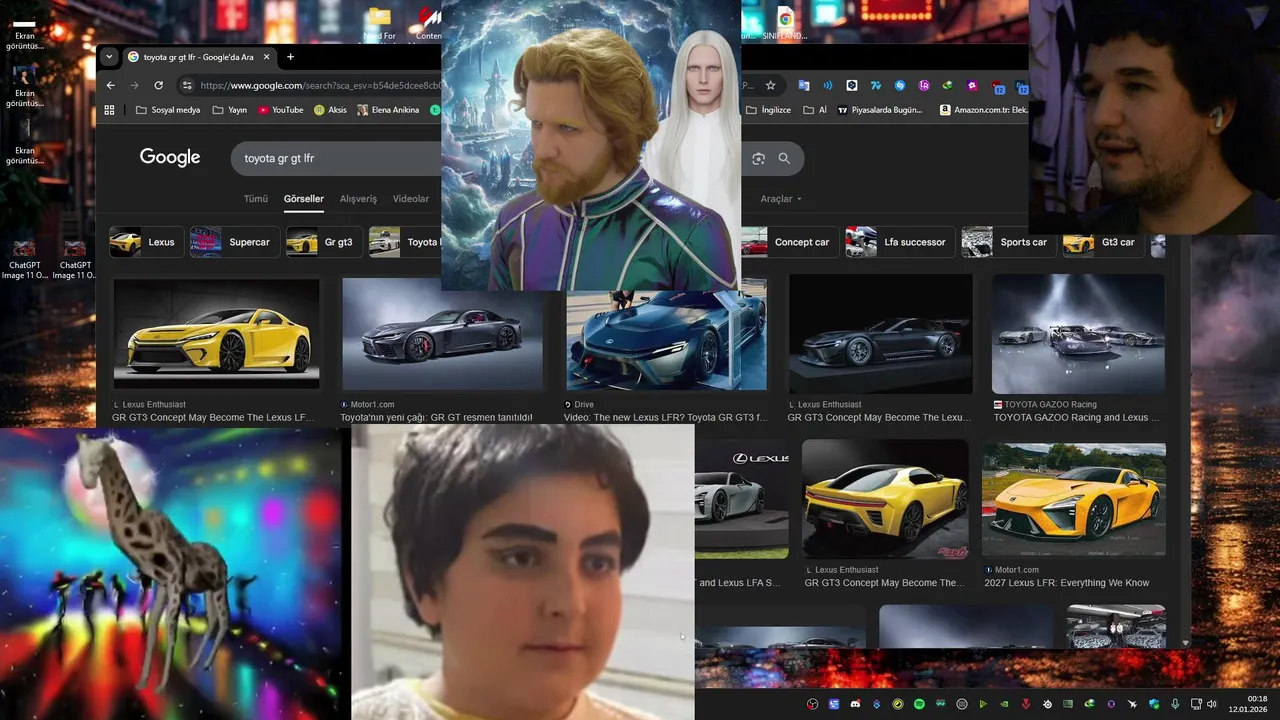The height and width of the screenshot is (720, 1280).
Task: Open the Motor1.com dark car image result
Action: (x=442, y=333)
